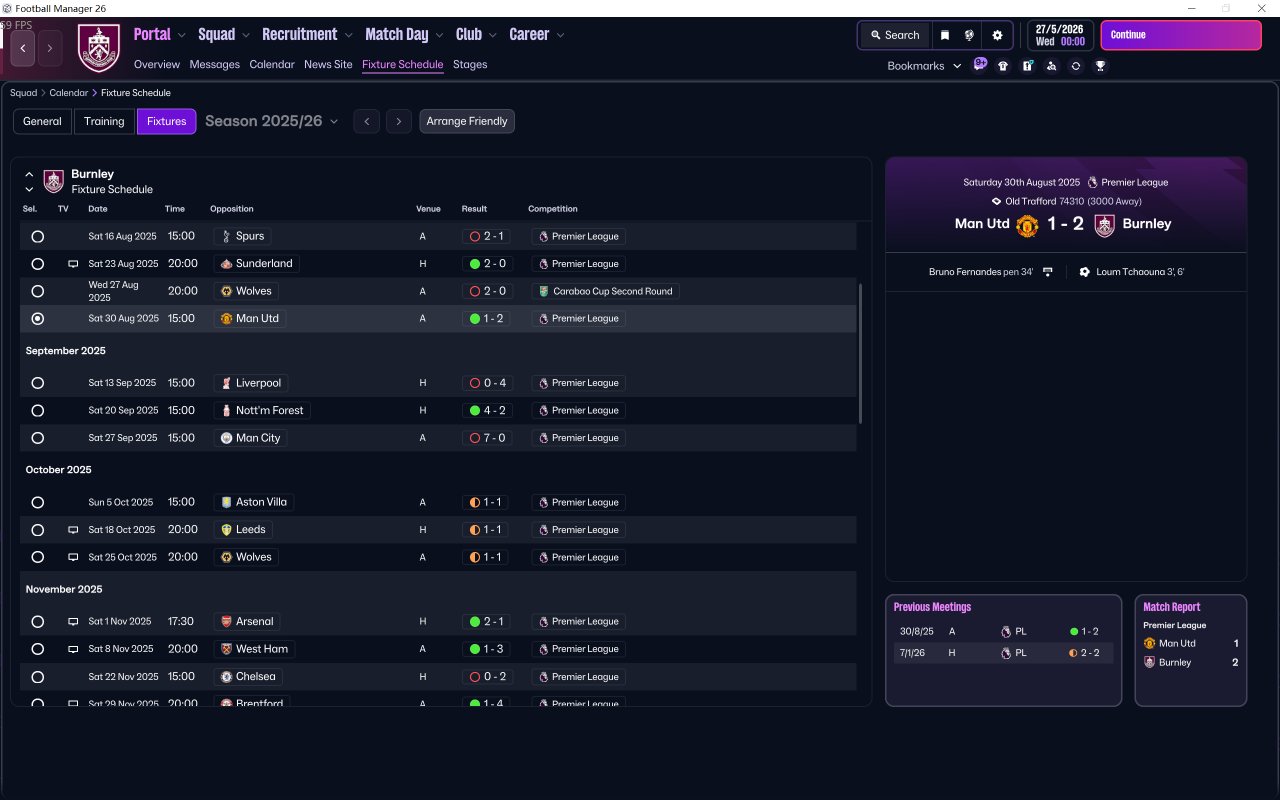1280x800 pixels.
Task: Click the Burnley badge in Match Report
Action: (1149, 662)
